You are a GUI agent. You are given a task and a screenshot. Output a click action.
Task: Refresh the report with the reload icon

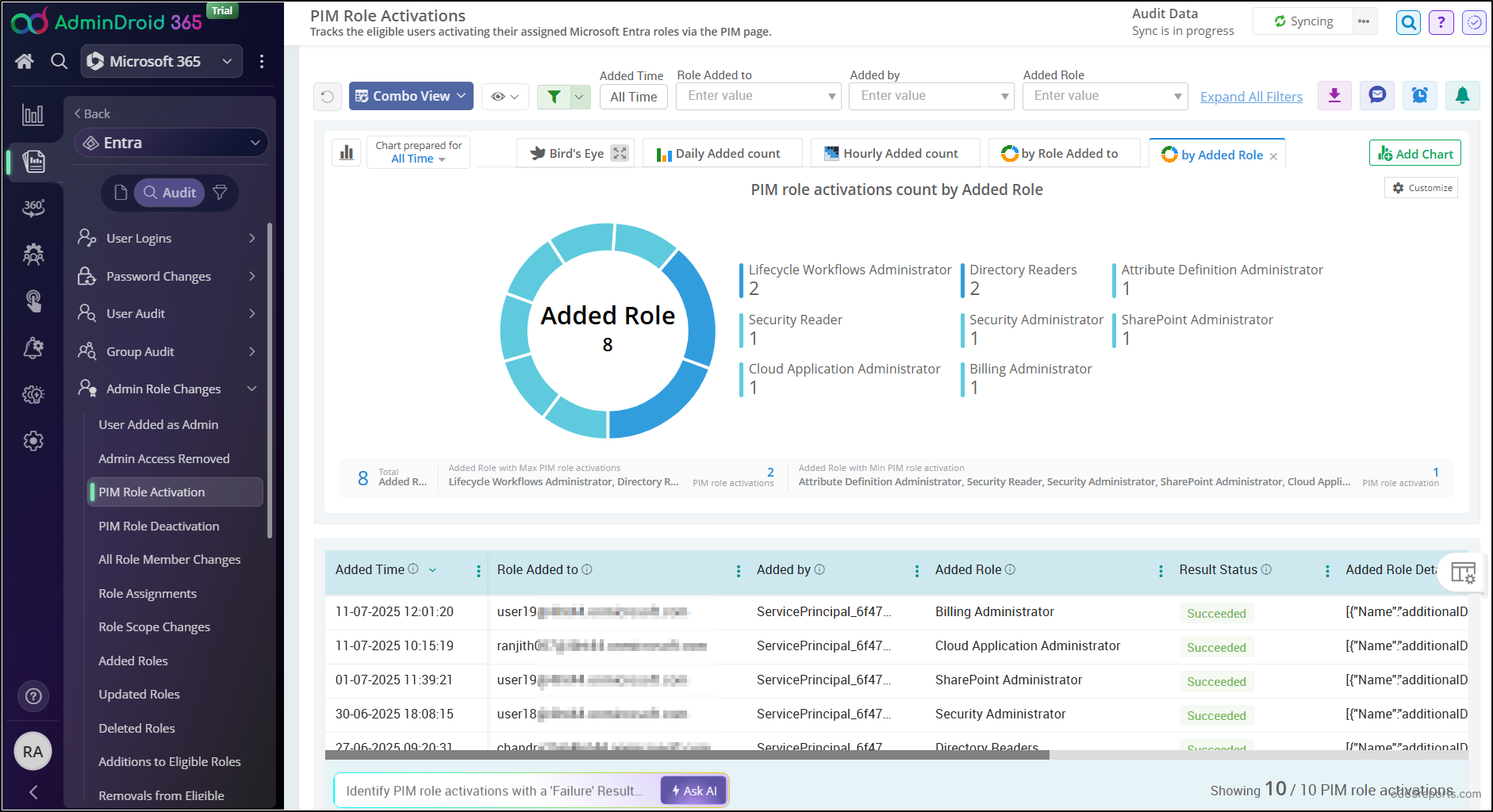[x=328, y=97]
